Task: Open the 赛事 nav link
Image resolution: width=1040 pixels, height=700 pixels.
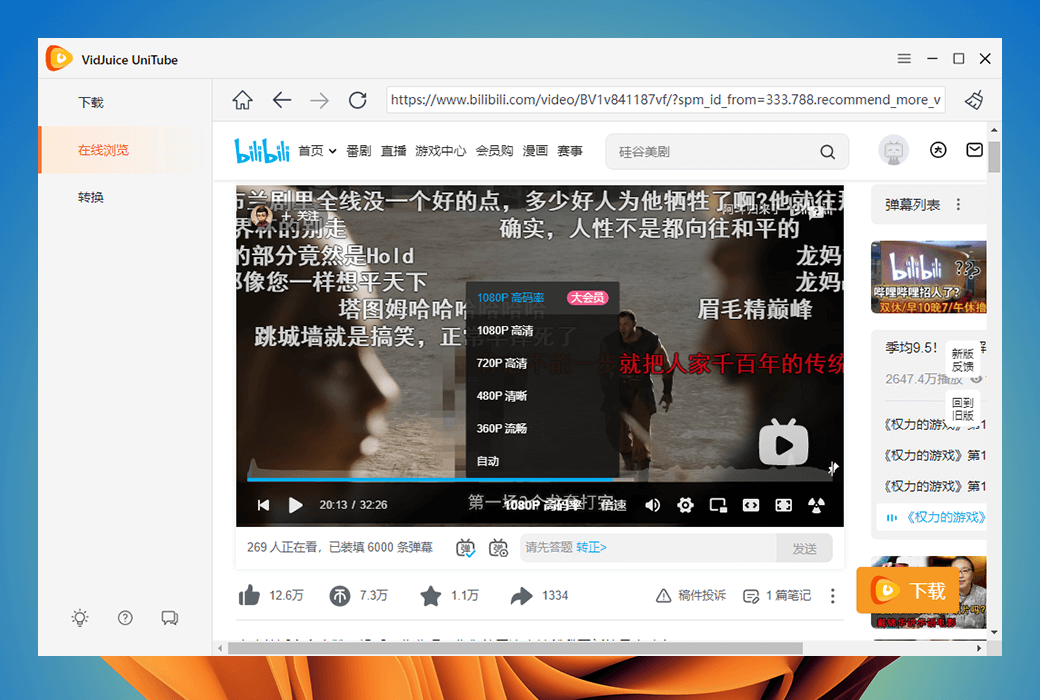Action: point(570,151)
